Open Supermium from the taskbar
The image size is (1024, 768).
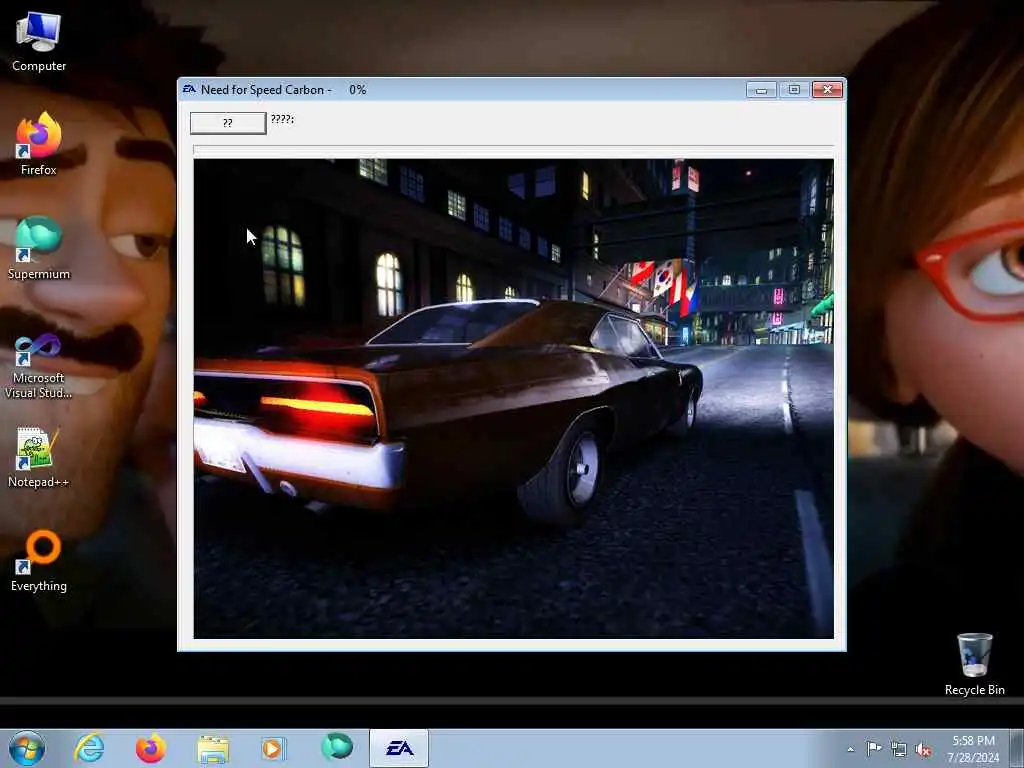337,747
